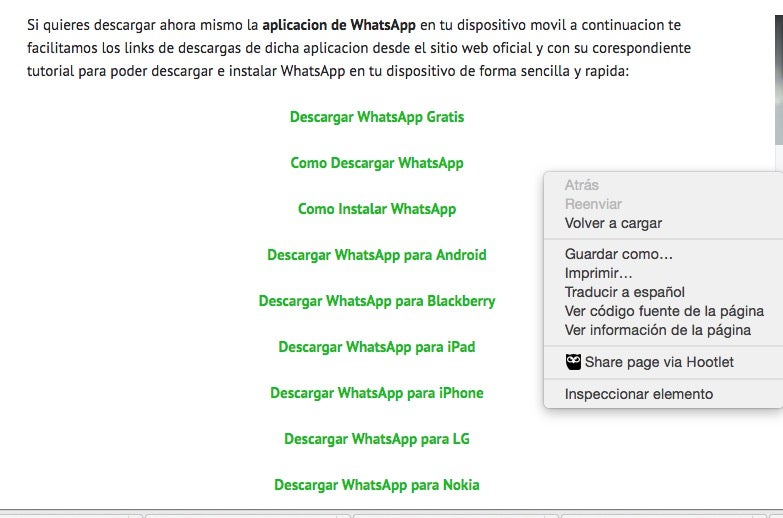Click the Descargar WhatsApp para LG link

tap(377, 439)
